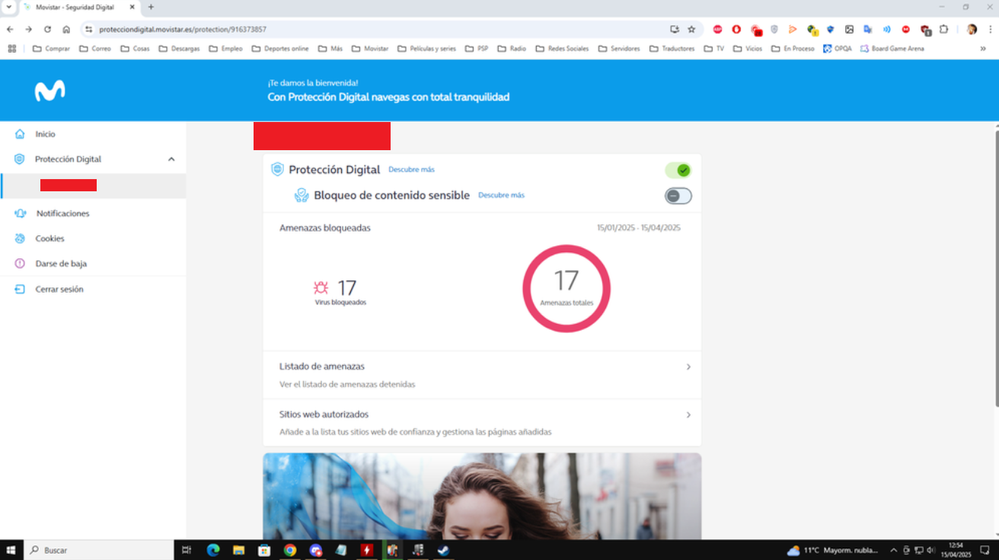Open the Redes Sociales bookmarks folder
The width and height of the screenshot is (999, 560).
(x=561, y=48)
